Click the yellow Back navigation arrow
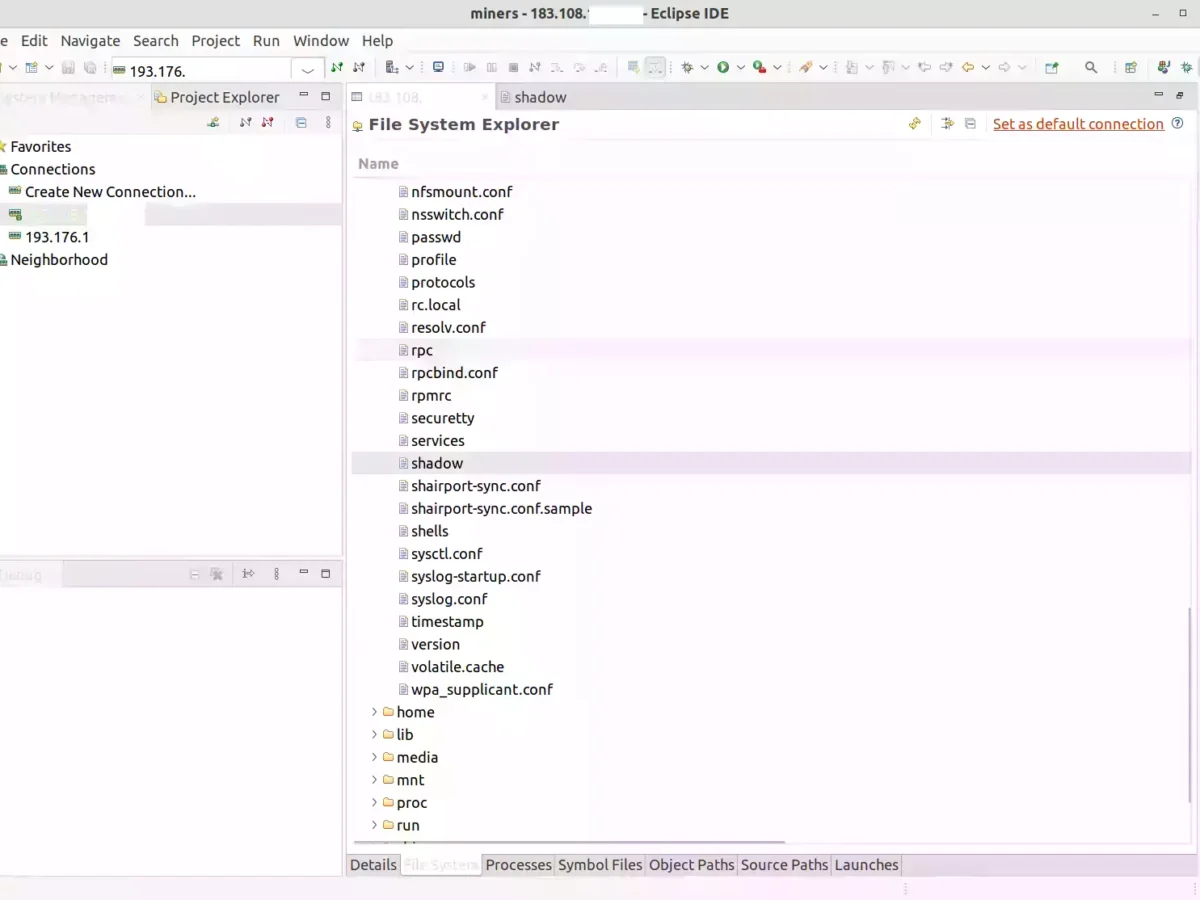The image size is (1200, 900). pos(968,68)
